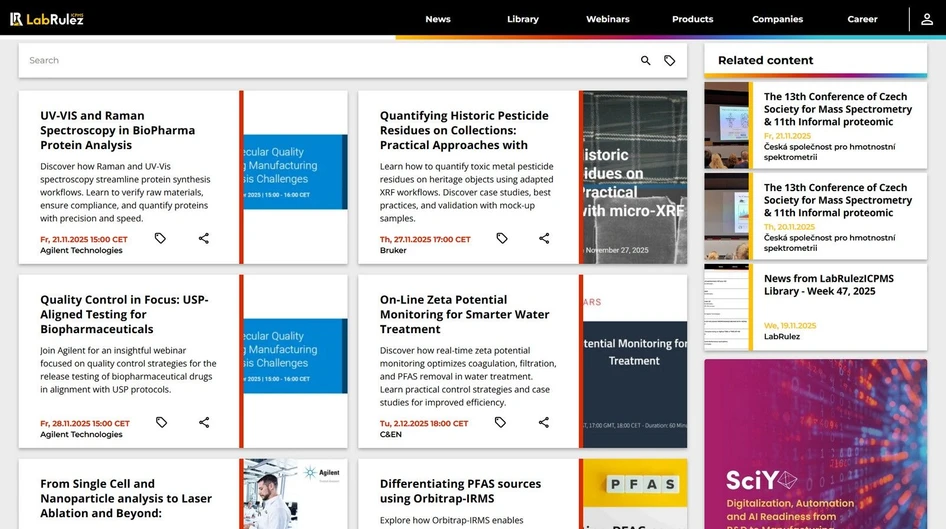This screenshot has width=946, height=529.
Task: Click tag icon on Zeta Potential Monitoring card
Action: (x=500, y=422)
